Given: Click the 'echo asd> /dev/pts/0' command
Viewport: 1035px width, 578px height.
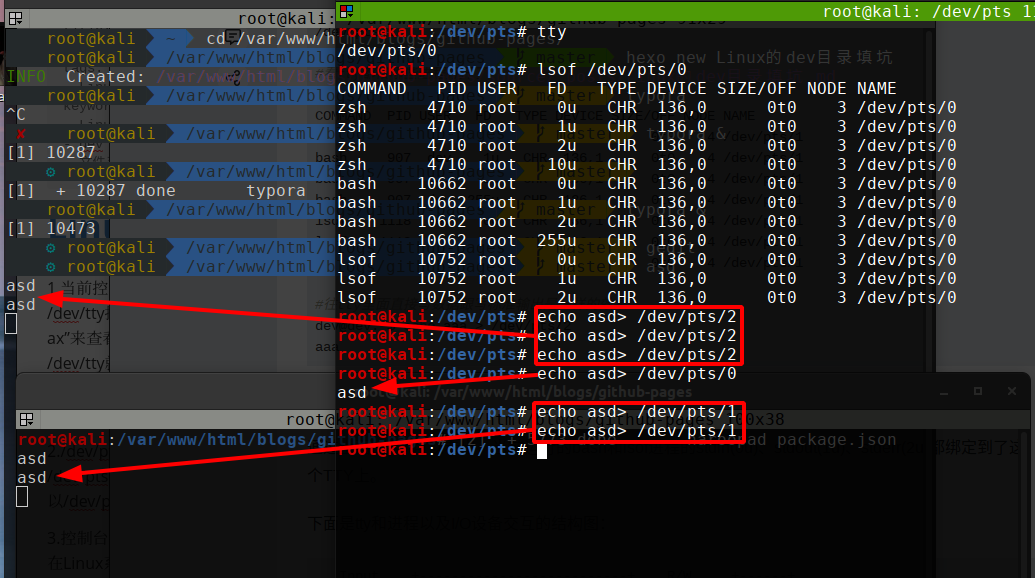Looking at the screenshot, I should pyautogui.click(x=636, y=373).
